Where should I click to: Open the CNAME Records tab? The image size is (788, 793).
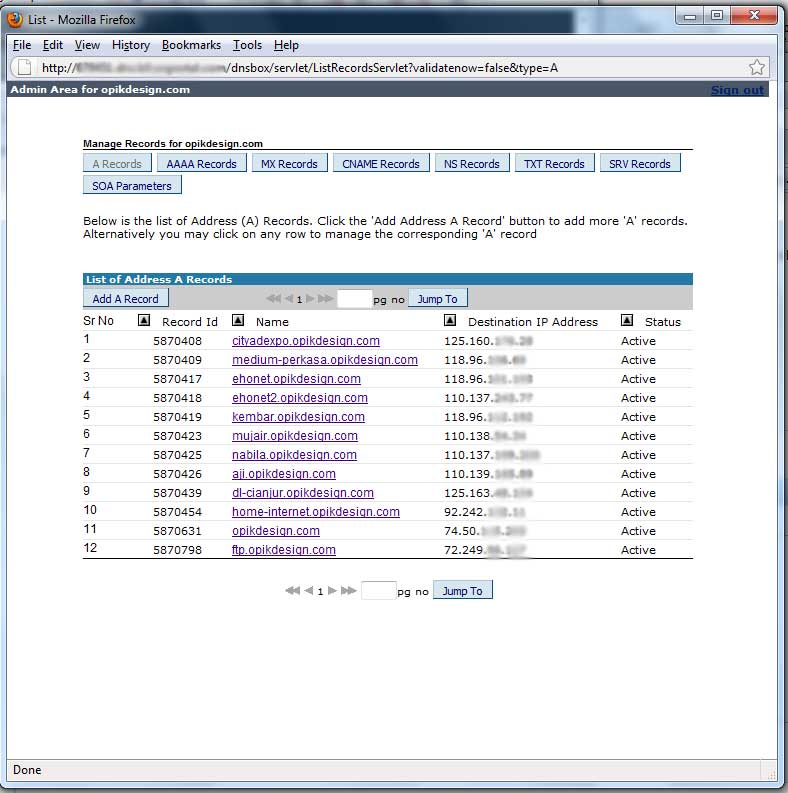coord(381,164)
